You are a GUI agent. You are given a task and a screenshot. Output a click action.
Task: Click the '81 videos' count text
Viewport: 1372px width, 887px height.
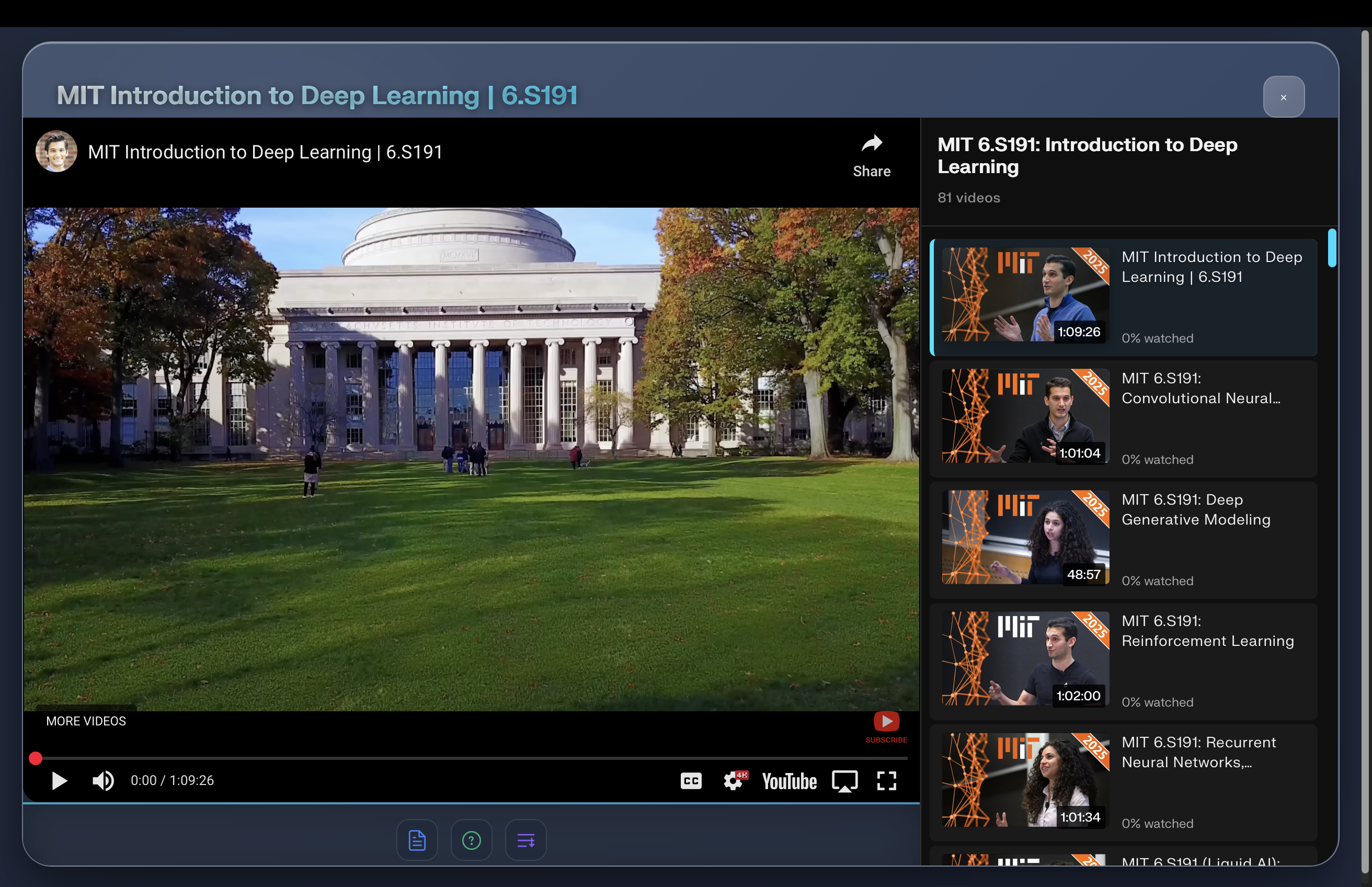pyautogui.click(x=968, y=198)
